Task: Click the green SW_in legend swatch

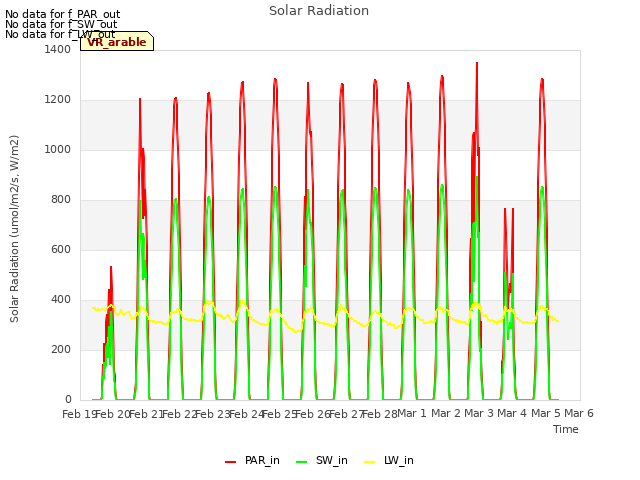Action: point(301,461)
